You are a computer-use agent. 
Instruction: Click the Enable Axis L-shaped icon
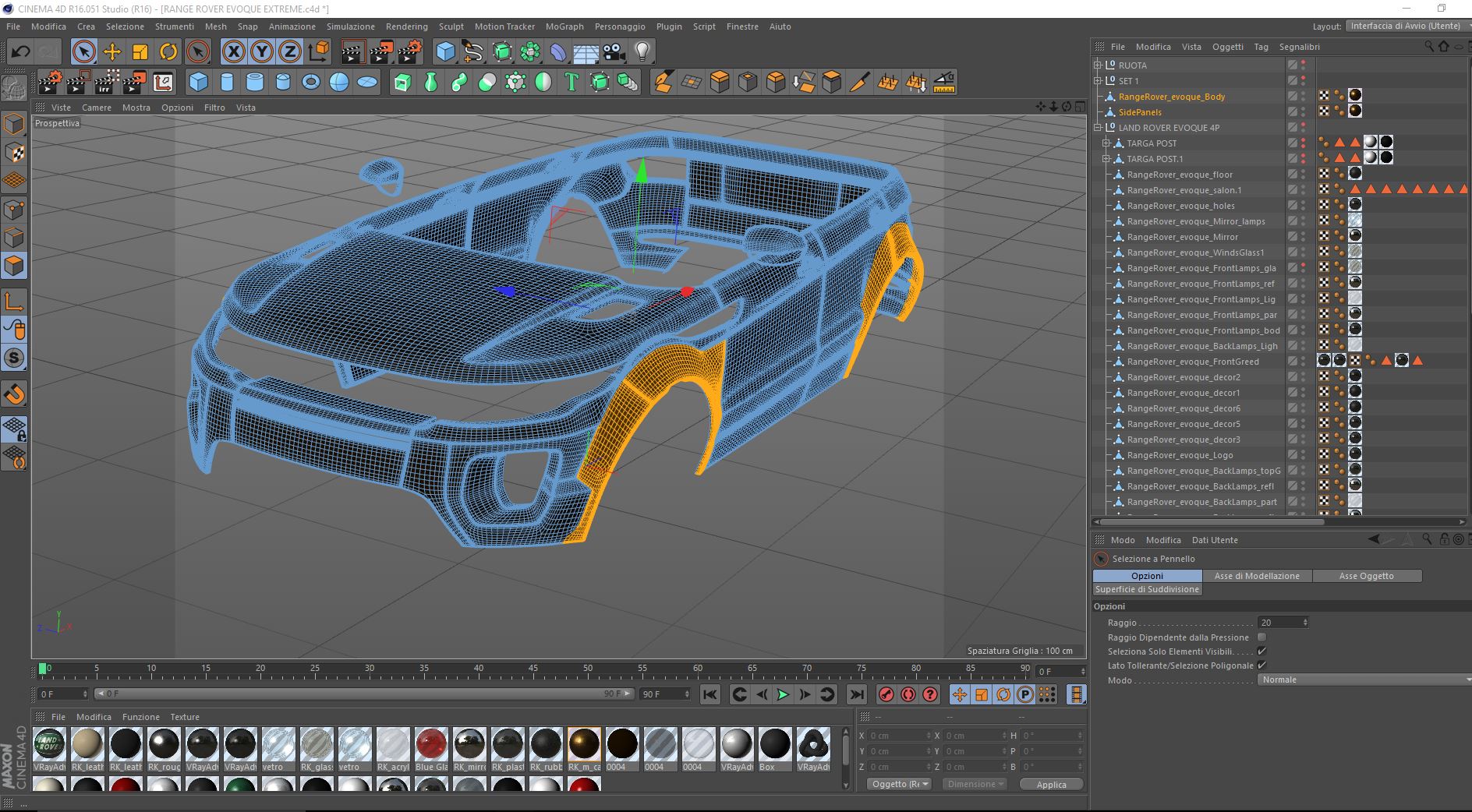point(15,302)
